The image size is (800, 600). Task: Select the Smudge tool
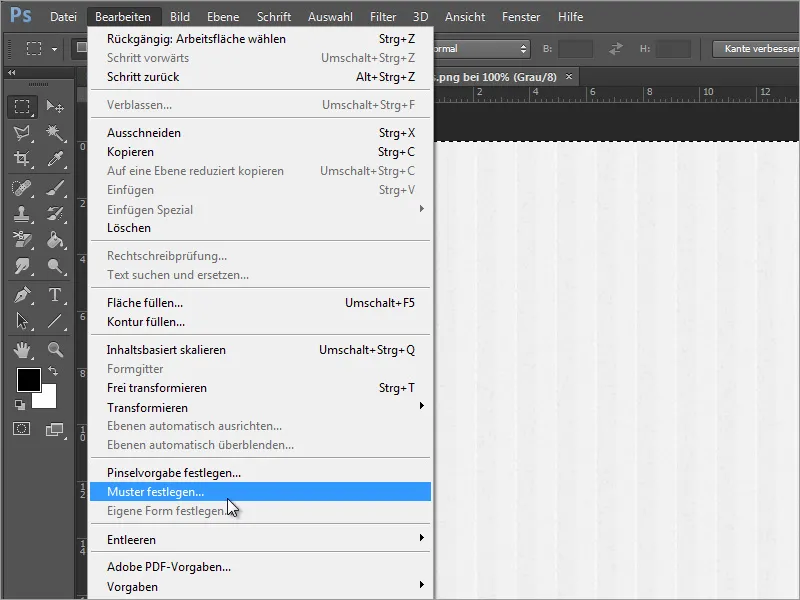(x=22, y=266)
